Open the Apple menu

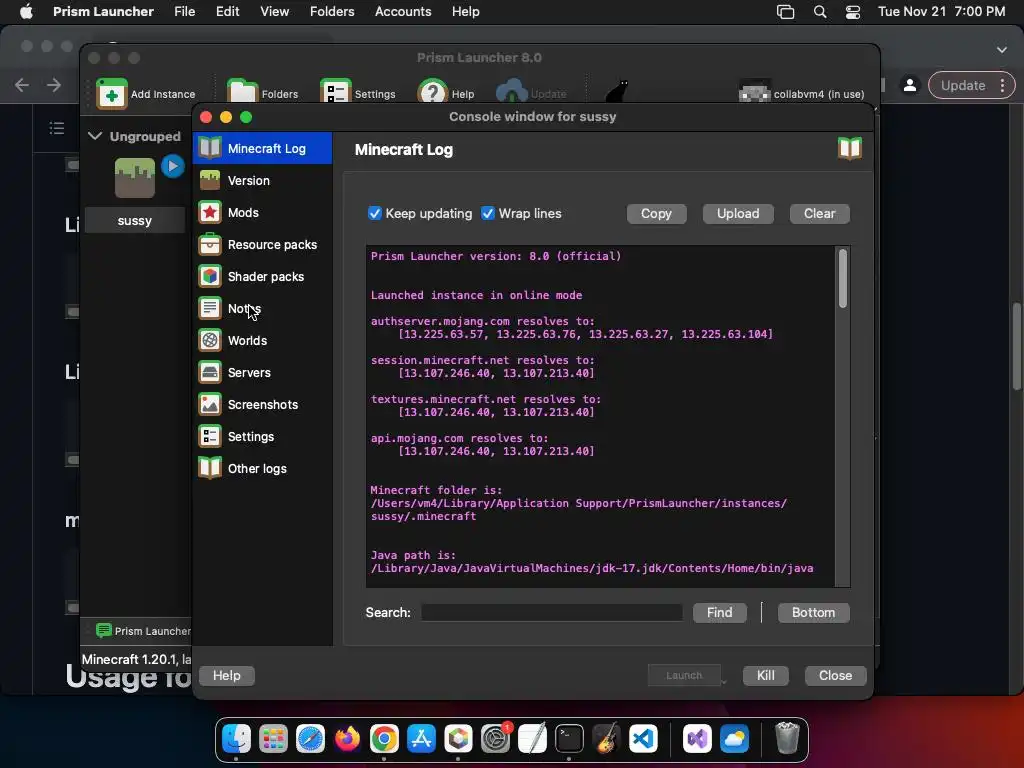[x=26, y=11]
